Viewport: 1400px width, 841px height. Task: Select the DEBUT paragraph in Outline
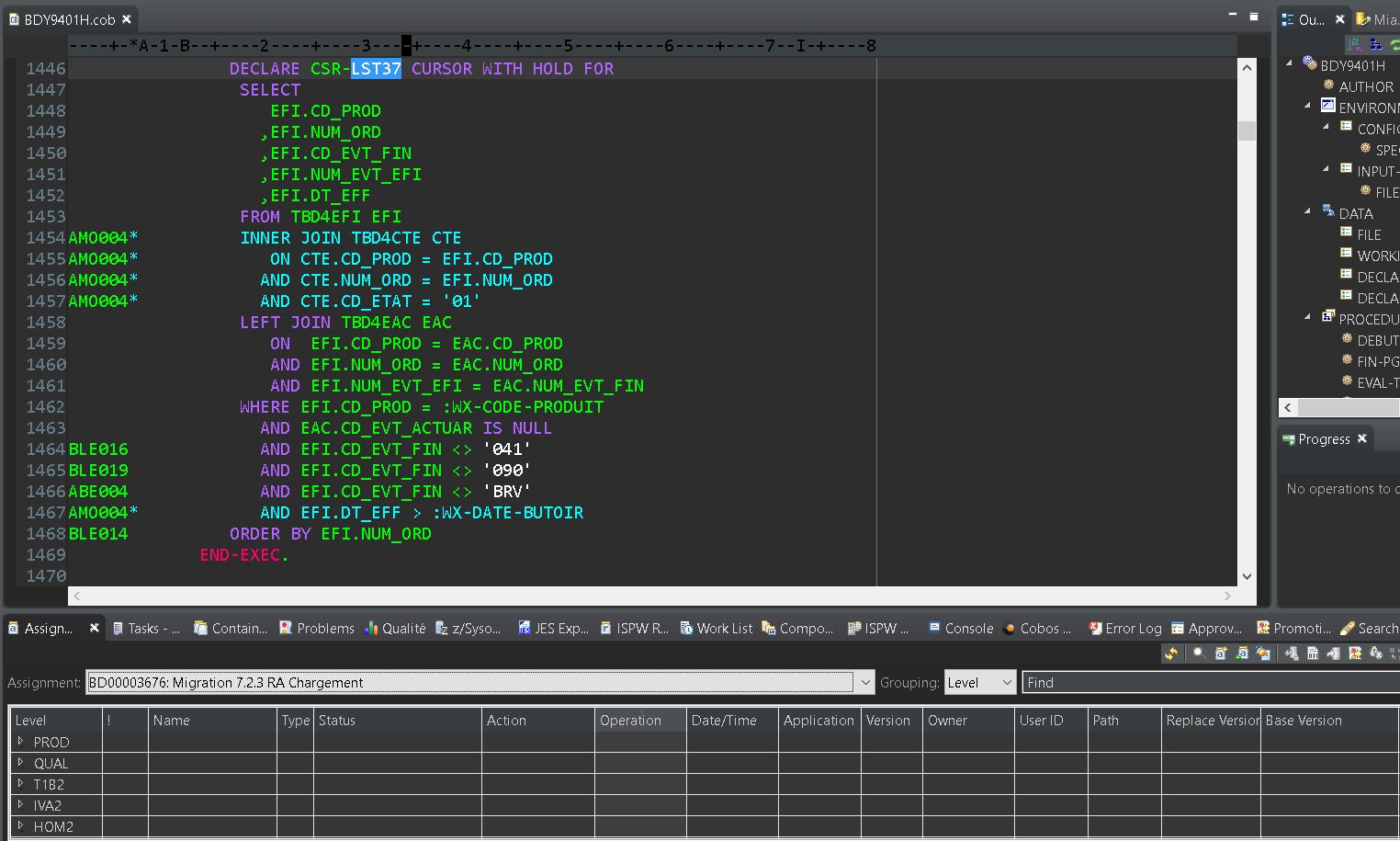[1377, 340]
